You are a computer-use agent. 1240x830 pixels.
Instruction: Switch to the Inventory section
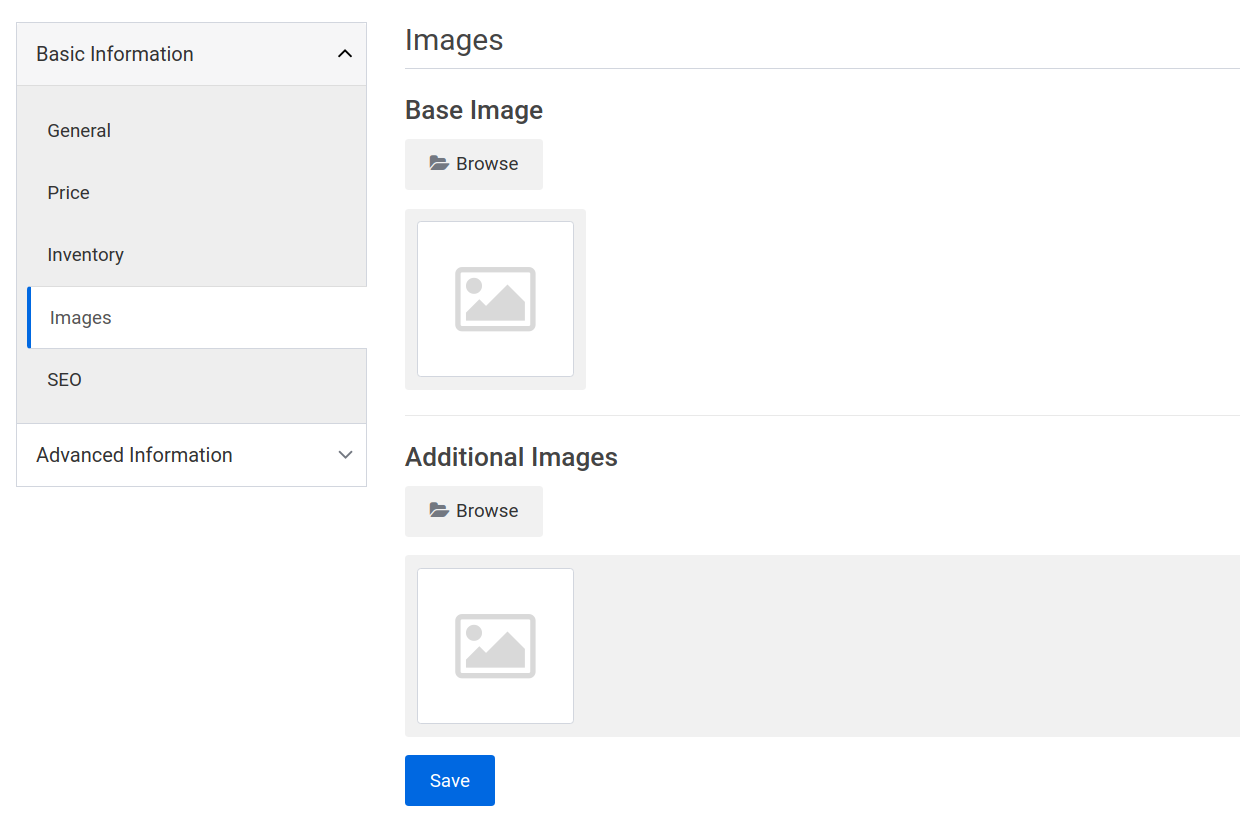coord(85,254)
